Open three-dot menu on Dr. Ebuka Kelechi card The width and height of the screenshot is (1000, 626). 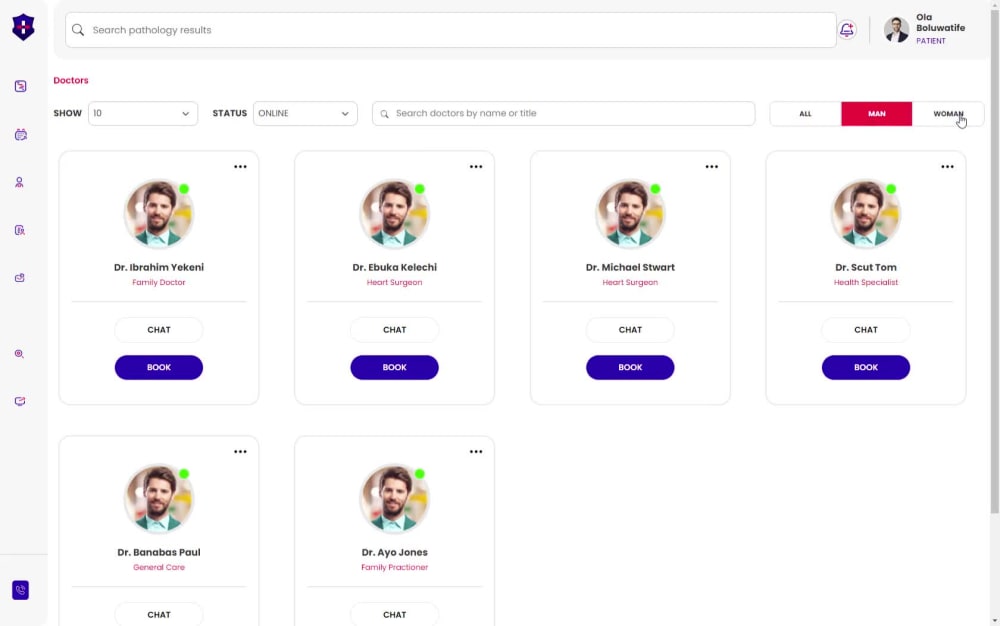click(x=476, y=167)
